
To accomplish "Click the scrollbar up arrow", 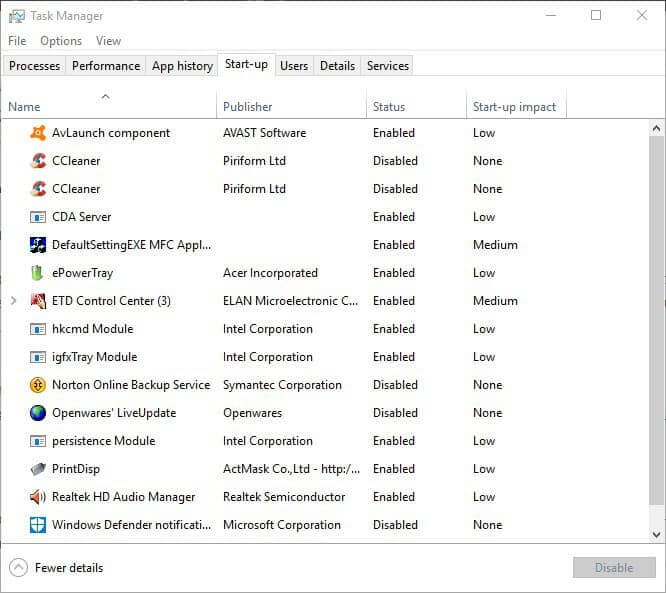I will pyautogui.click(x=657, y=128).
